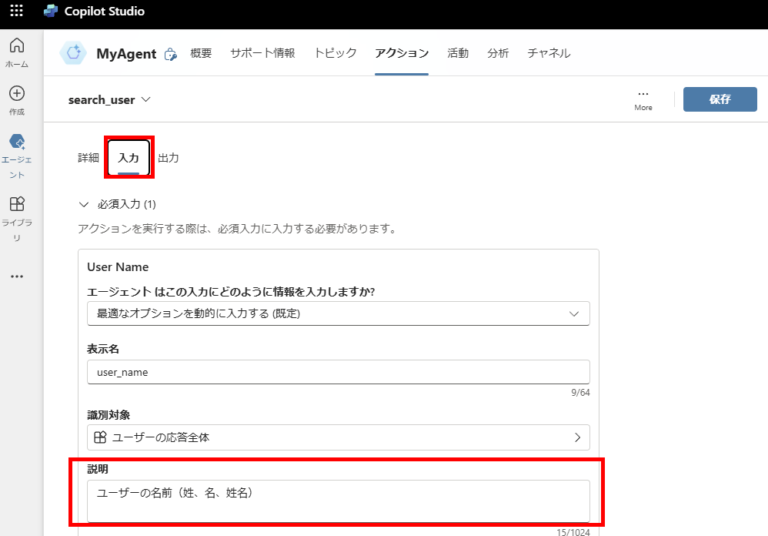Screen dimensions: 768x536
Task: Switch to the 出力 tab
Action: tap(169, 158)
